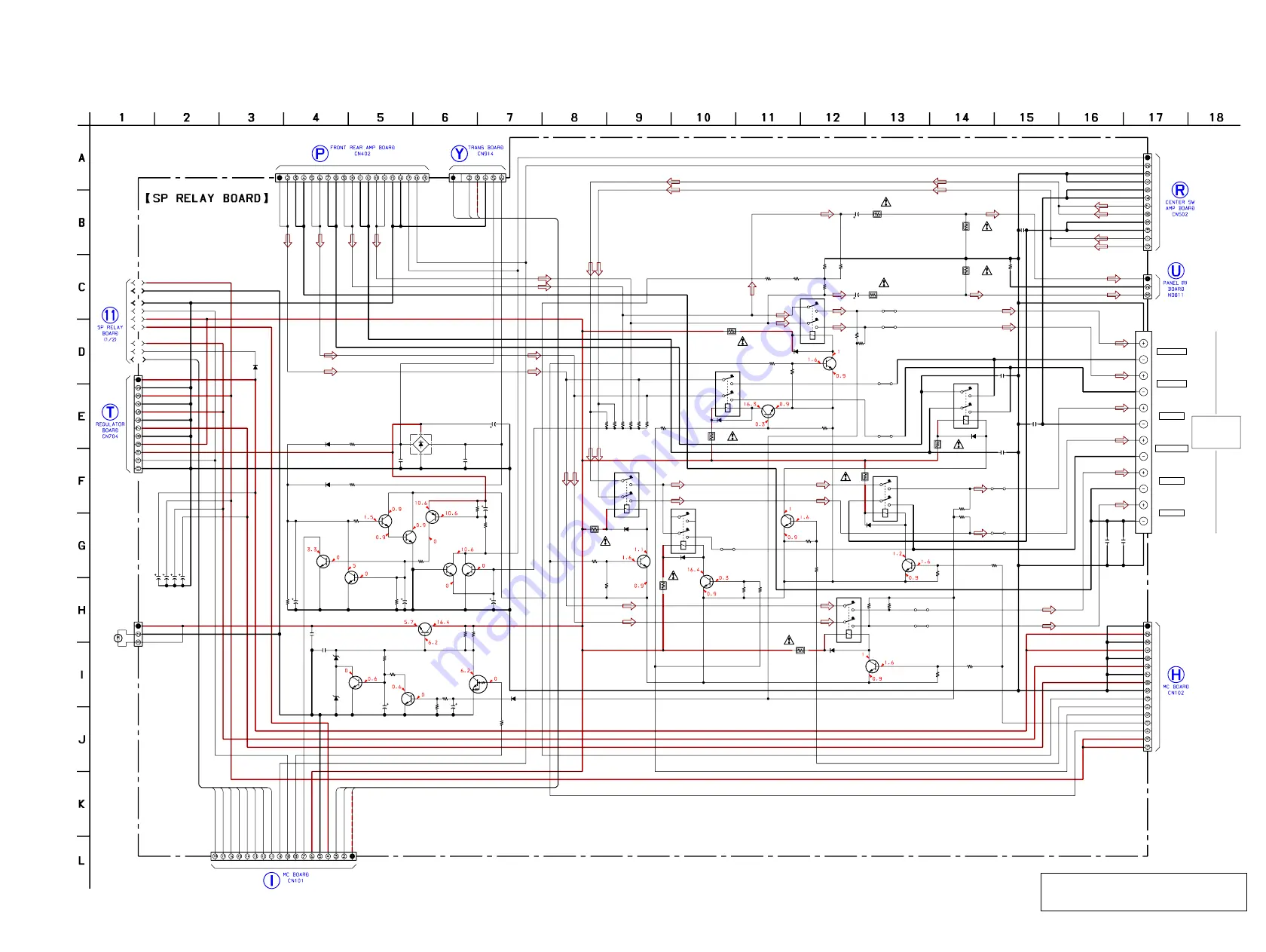Click the SP RELAY BOARD (1/2) label

(x=110, y=333)
